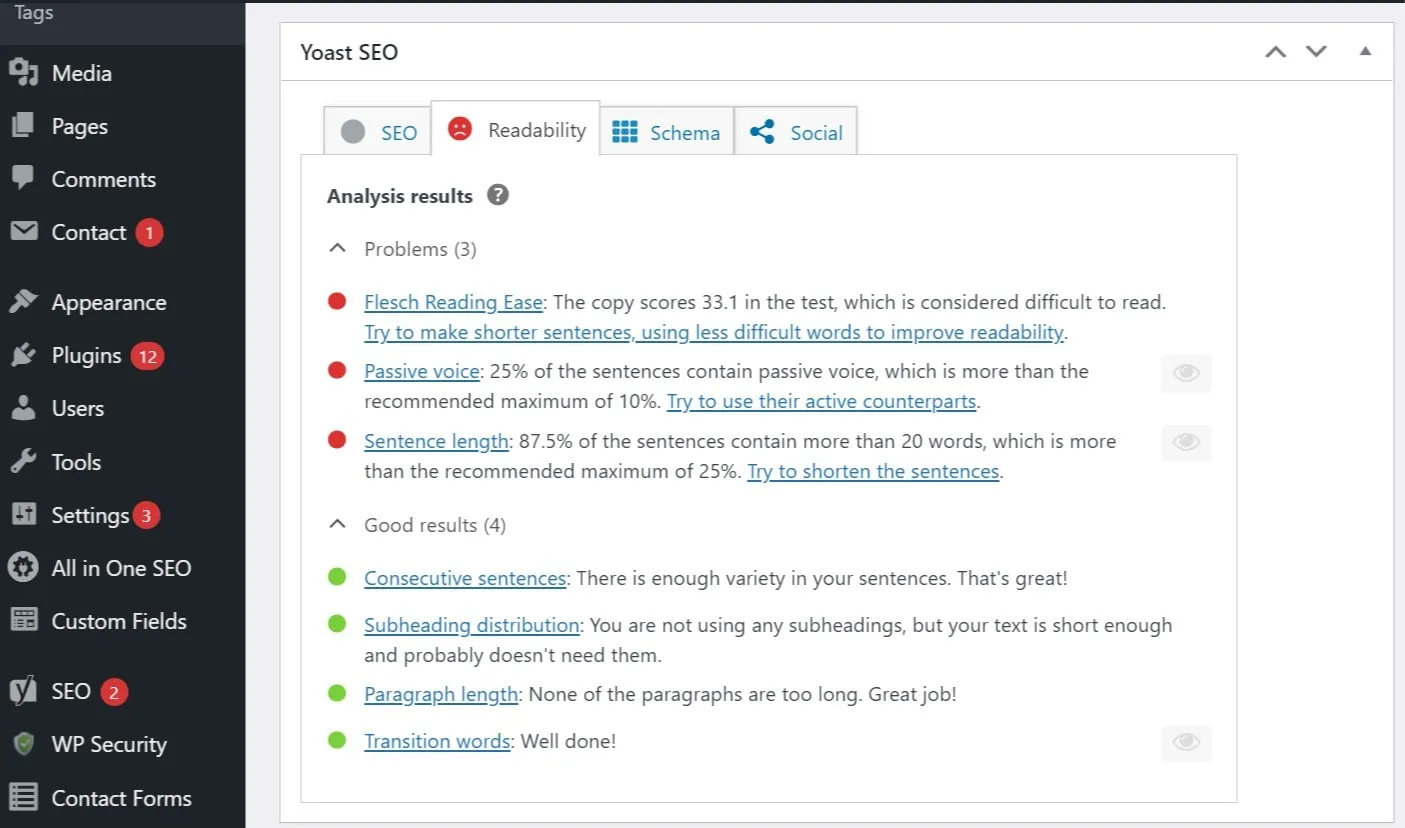Collapse the Good results (4) section

pyautogui.click(x=338, y=525)
